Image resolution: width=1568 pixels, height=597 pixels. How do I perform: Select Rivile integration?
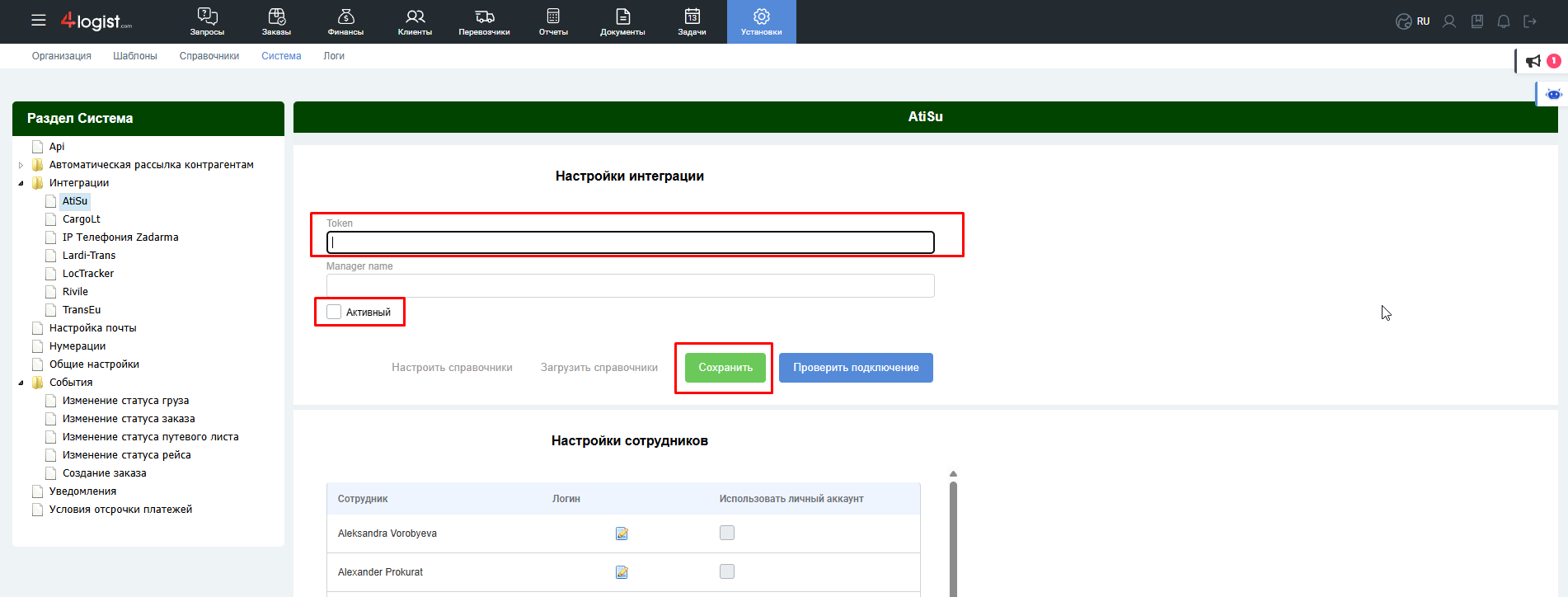tap(75, 292)
